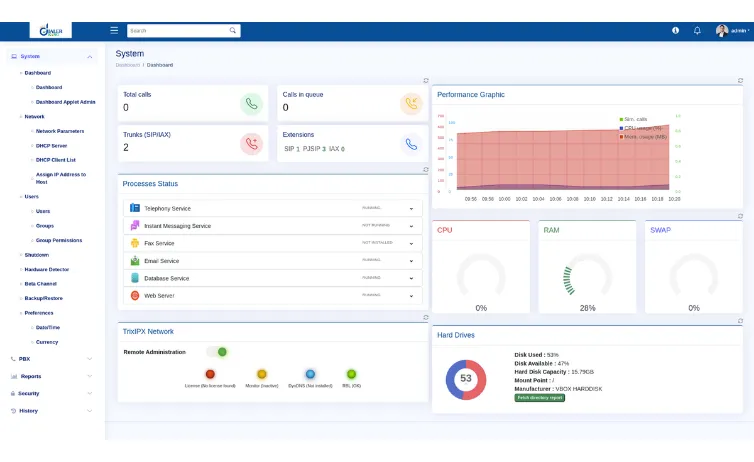The height and width of the screenshot is (462, 754).
Task: Refresh the Performance Graphic applet
Action: click(741, 80)
